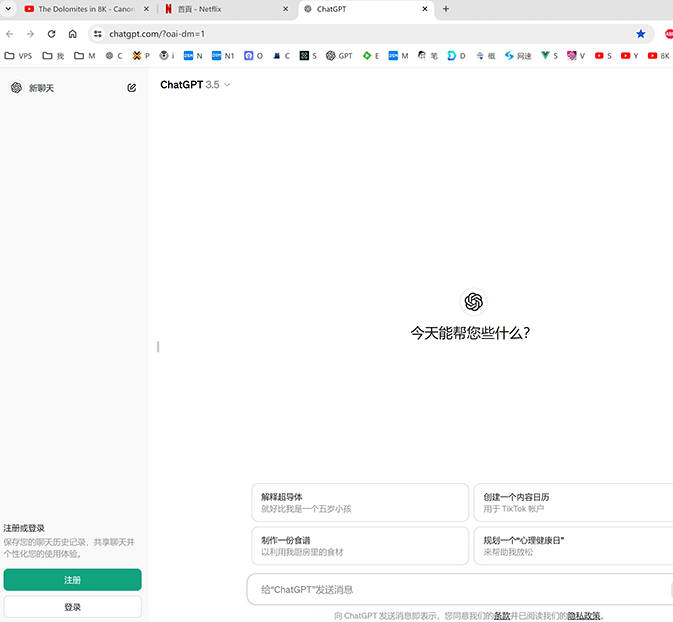Go back to the previous page
This screenshot has width=673, height=622.
click(x=10, y=34)
